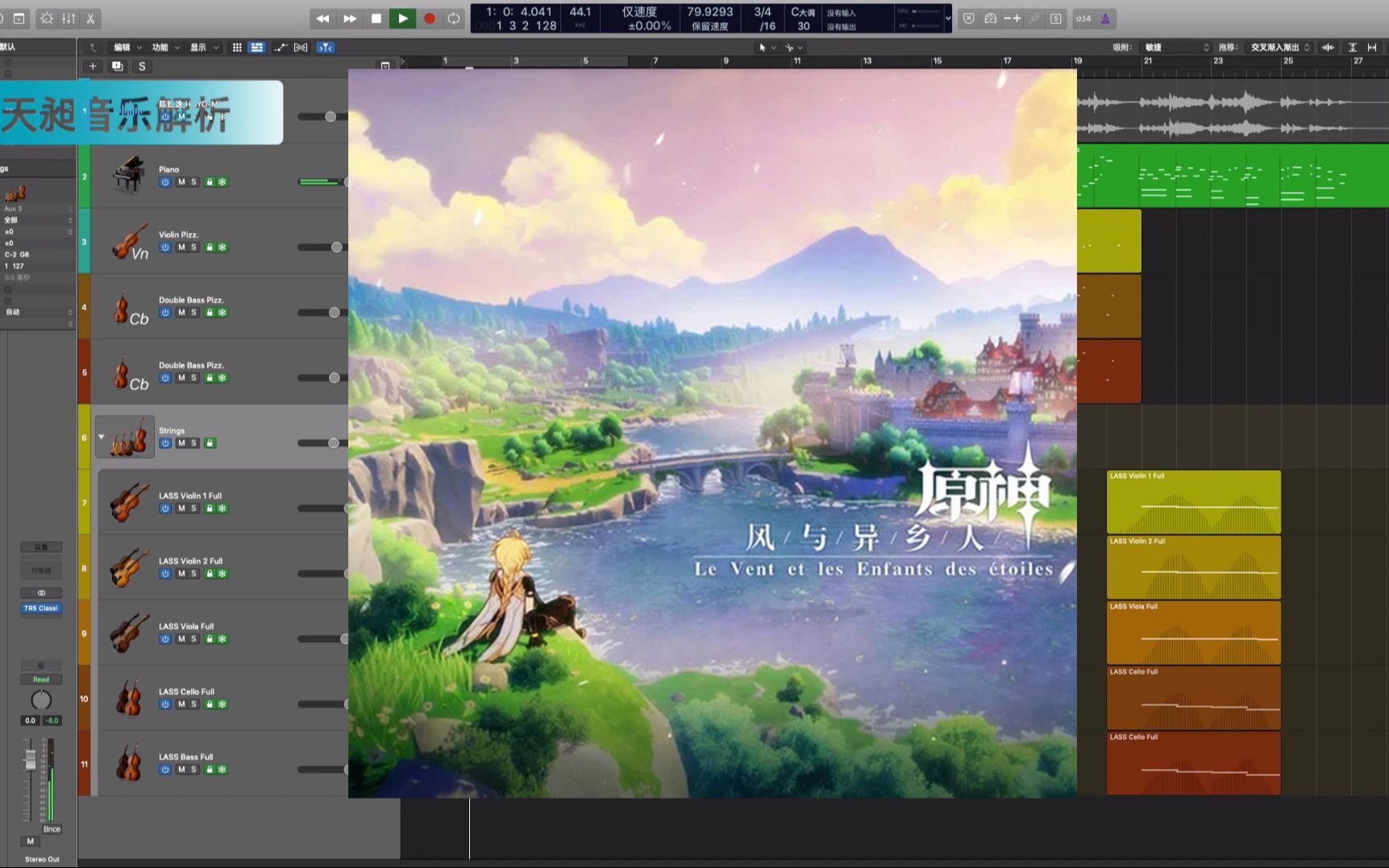Toggle Cycle mode button

point(454,19)
